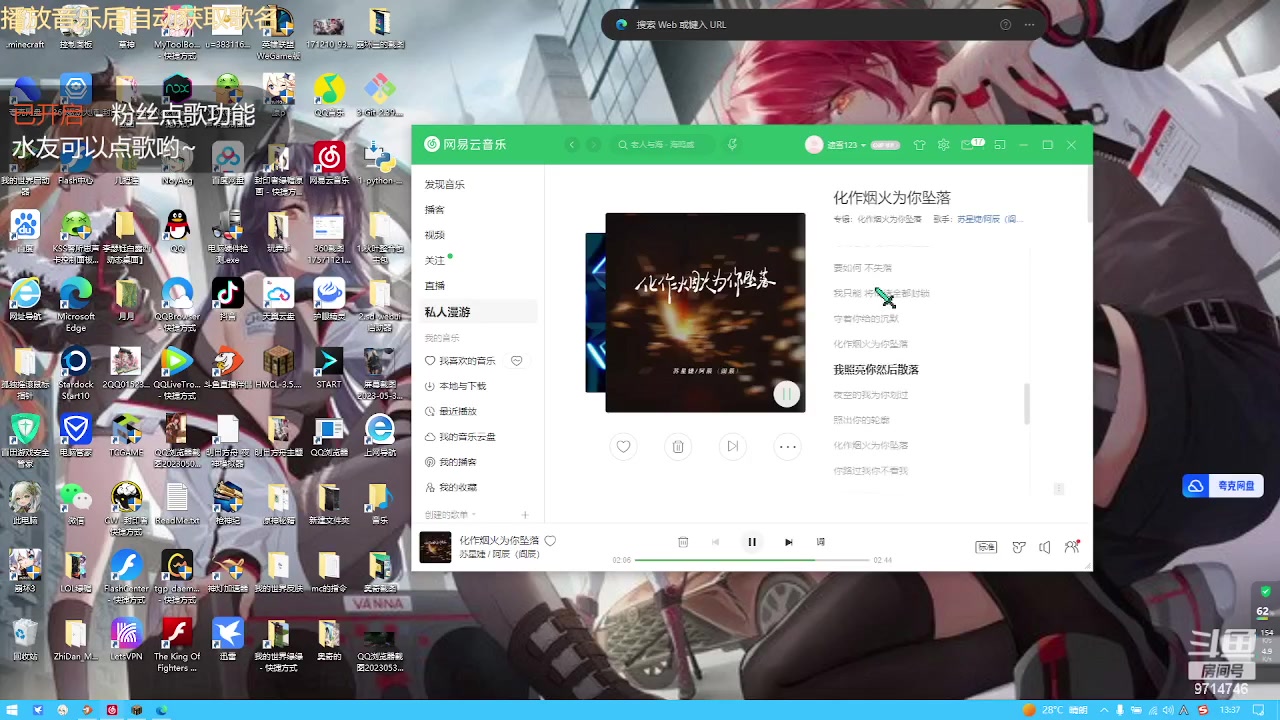Open 发现音乐 in sidebar
This screenshot has width=1280, height=720.
(x=444, y=184)
